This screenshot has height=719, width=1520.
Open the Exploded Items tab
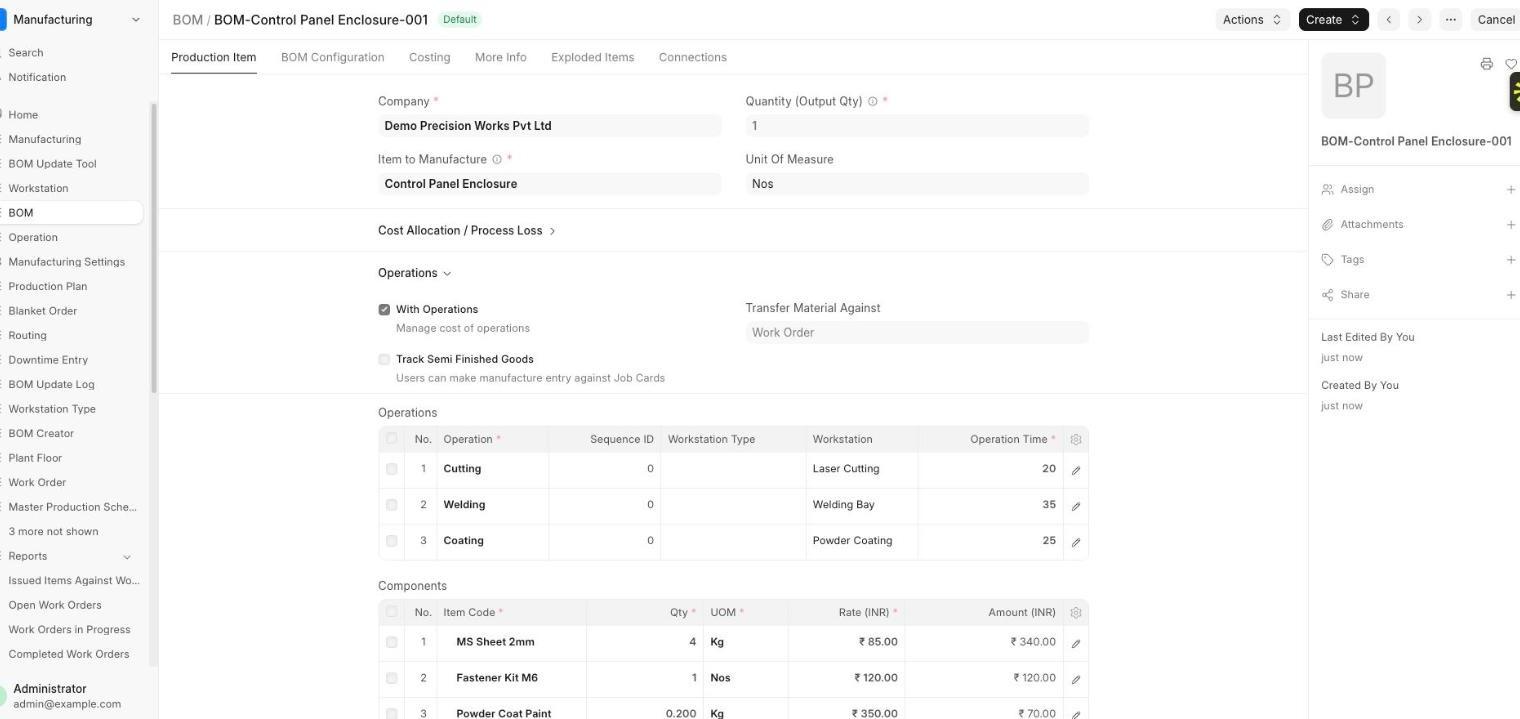click(592, 57)
